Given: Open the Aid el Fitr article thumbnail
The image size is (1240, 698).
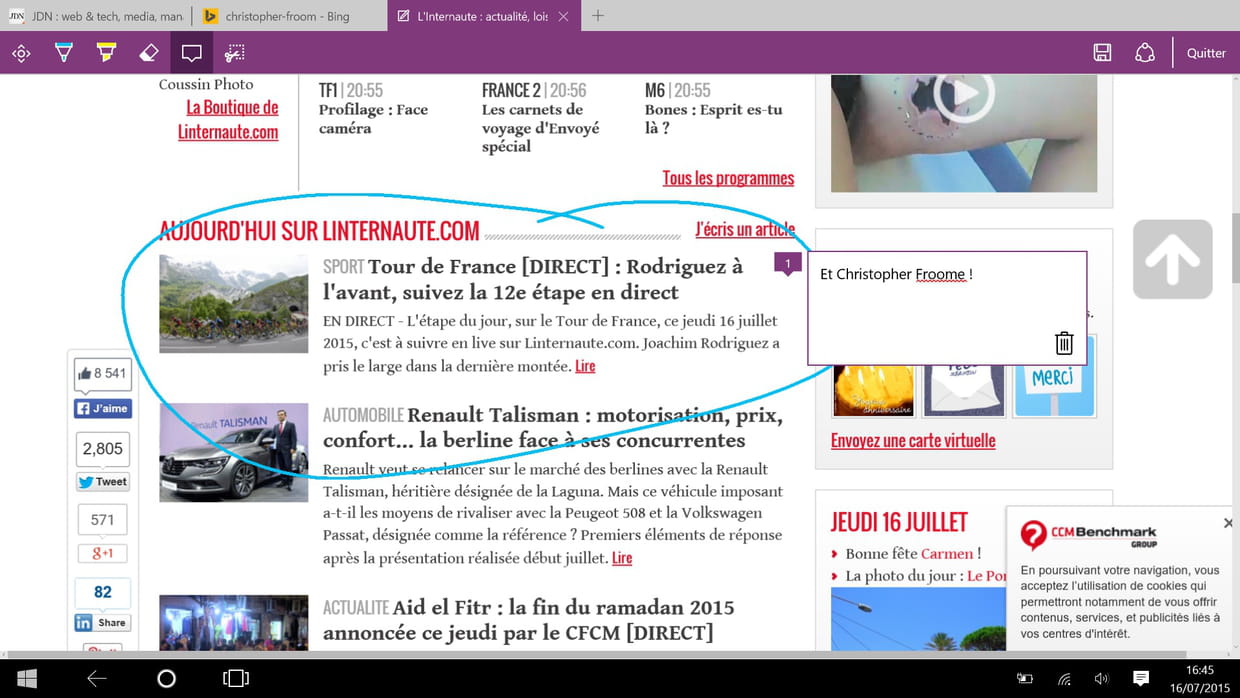Looking at the screenshot, I should (234, 622).
